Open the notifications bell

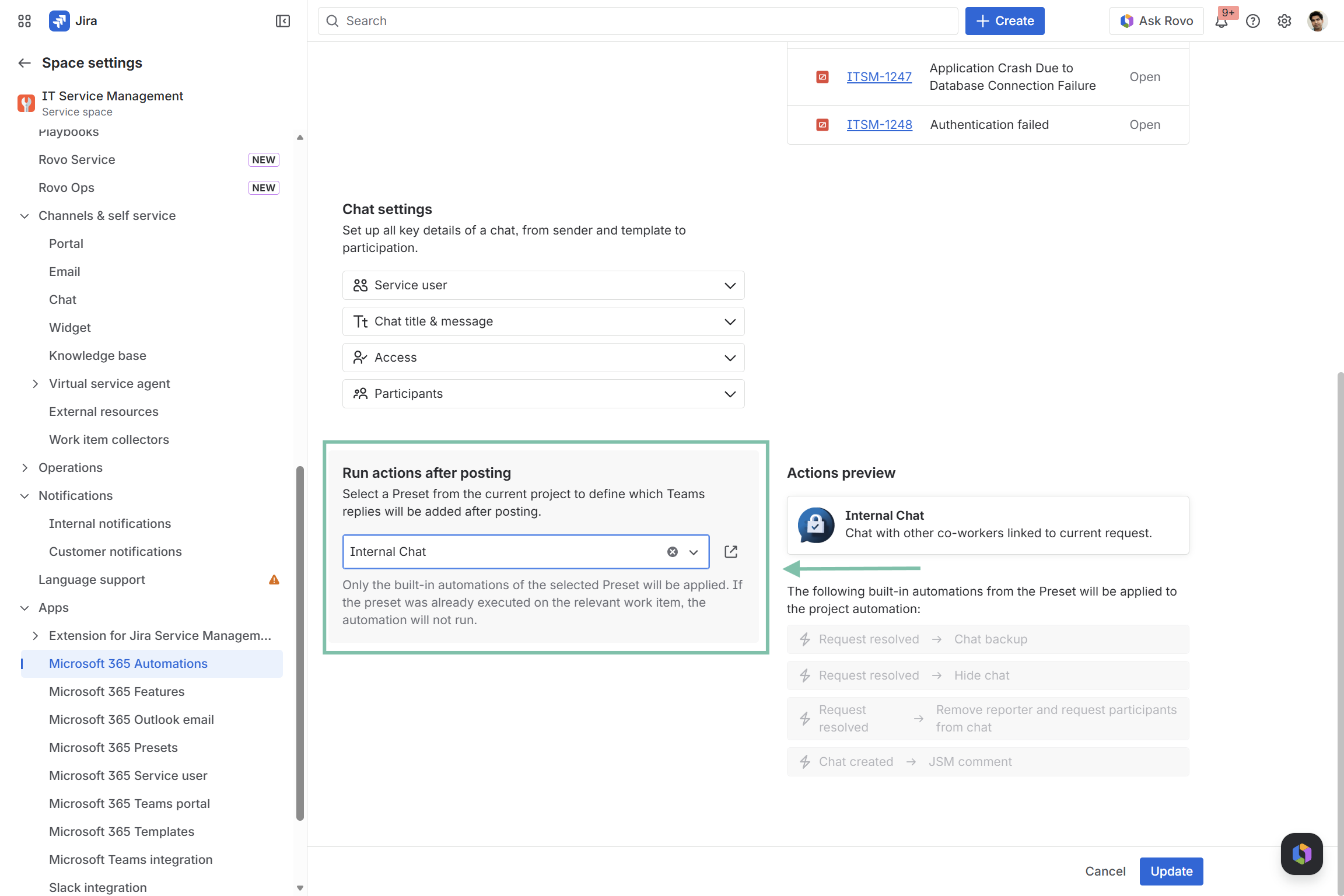[1221, 22]
